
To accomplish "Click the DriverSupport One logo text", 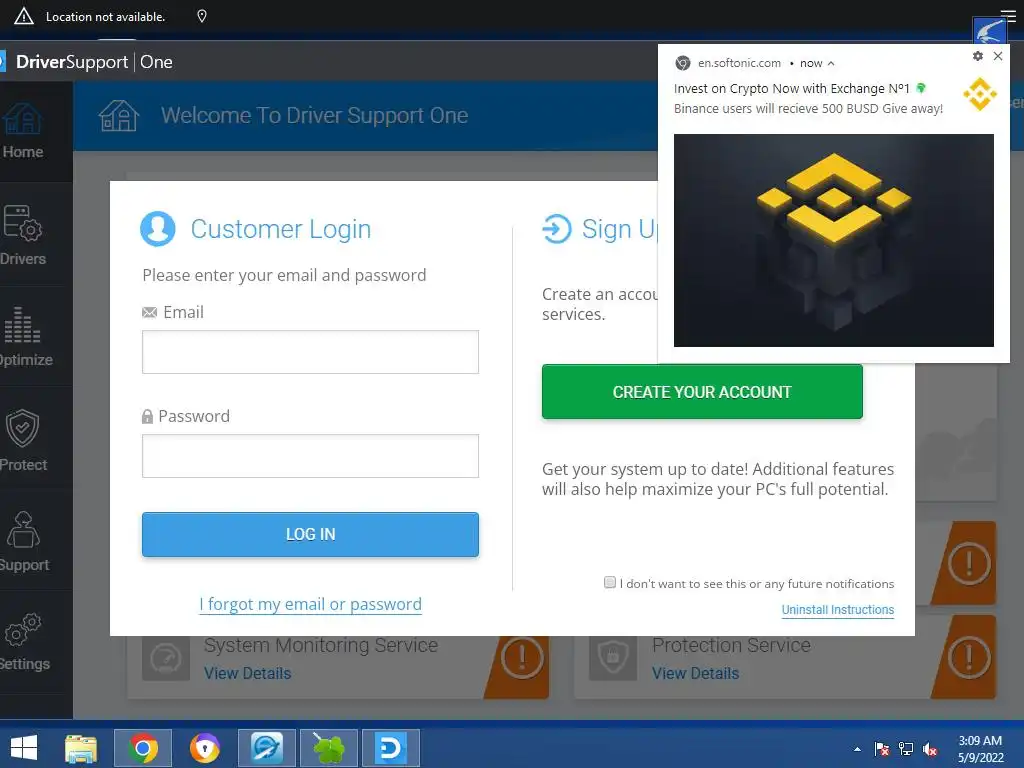I will 94,62.
